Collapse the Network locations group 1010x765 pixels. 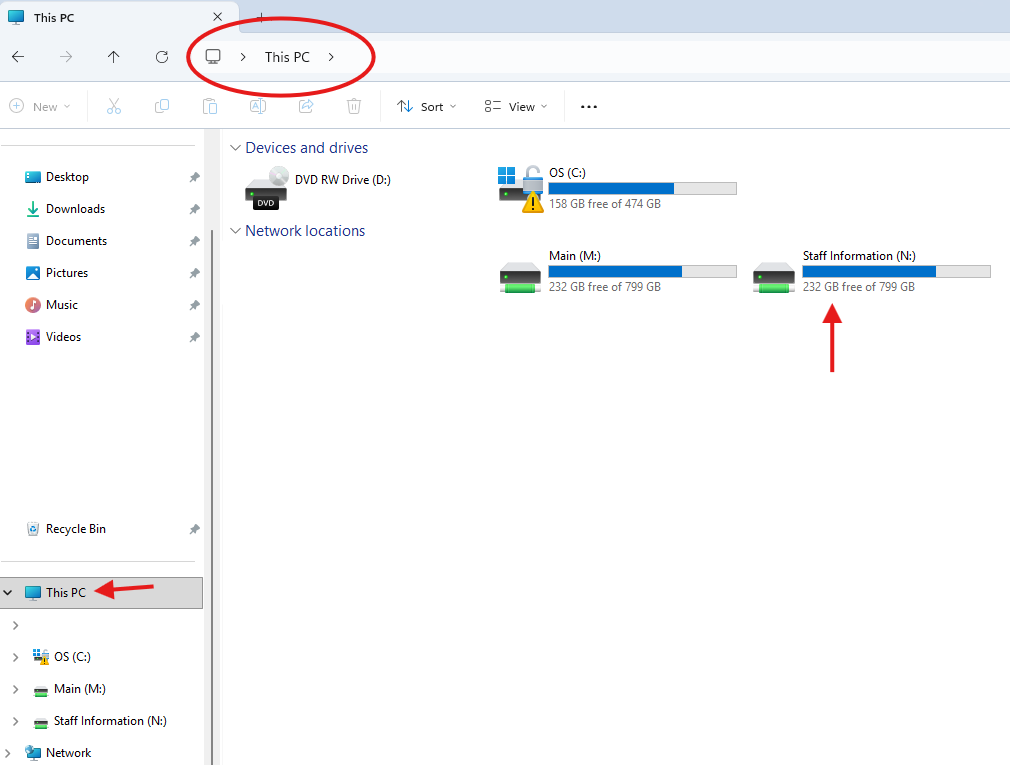(235, 231)
